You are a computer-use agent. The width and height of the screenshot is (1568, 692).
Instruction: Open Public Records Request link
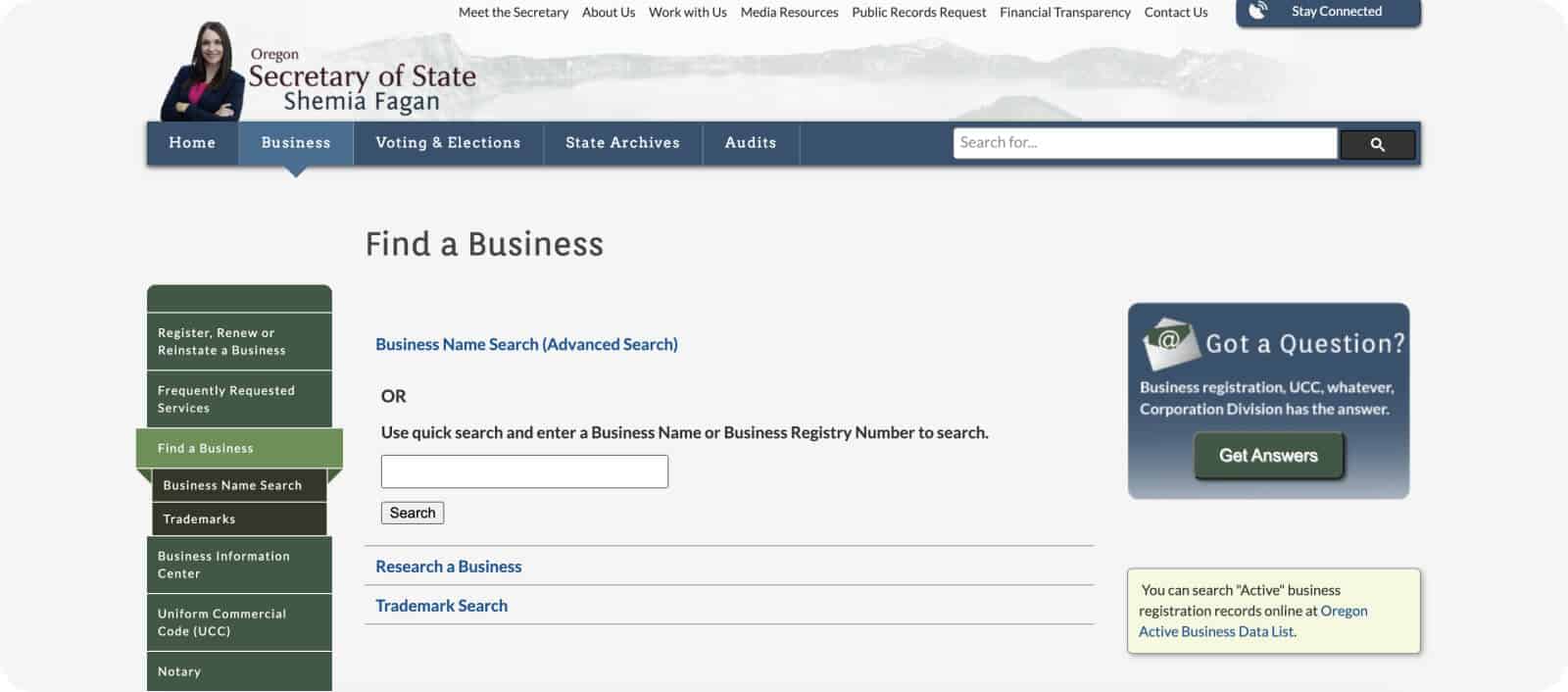(919, 13)
